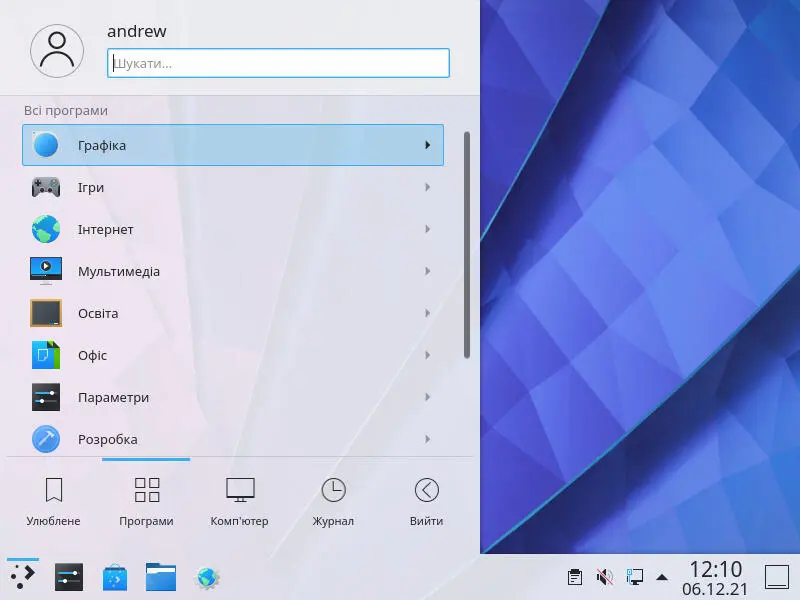Click the Офіс document icon

coord(45,355)
